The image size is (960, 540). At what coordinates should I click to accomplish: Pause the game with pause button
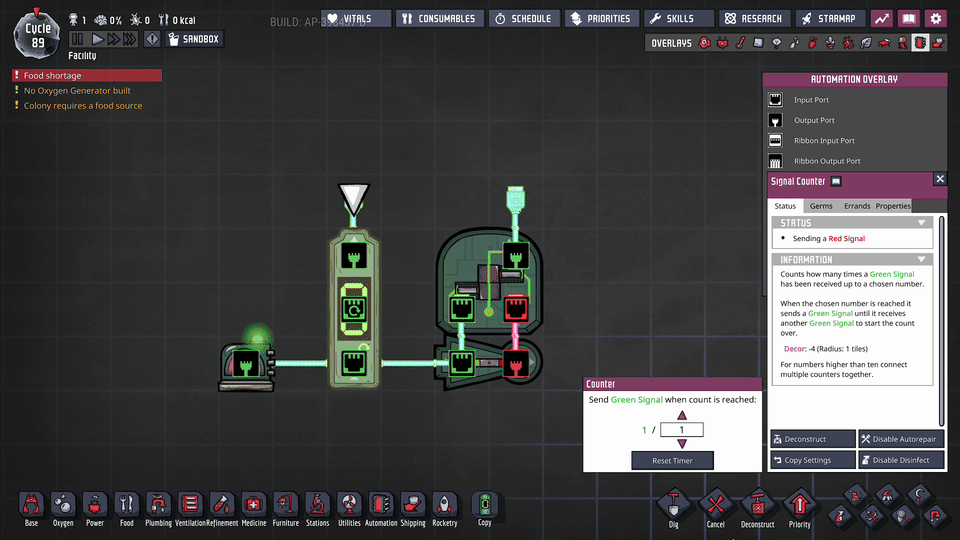coord(78,39)
